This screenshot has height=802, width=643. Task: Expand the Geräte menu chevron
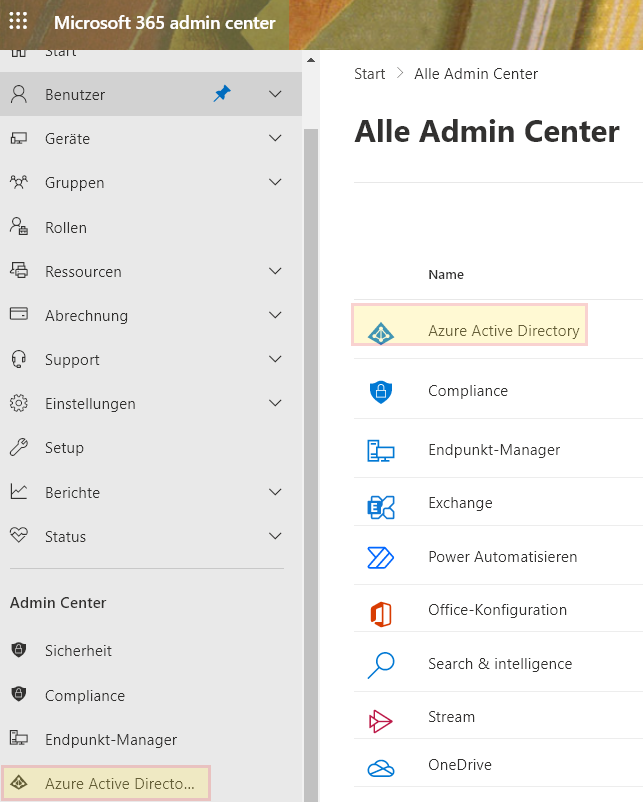coord(275,138)
